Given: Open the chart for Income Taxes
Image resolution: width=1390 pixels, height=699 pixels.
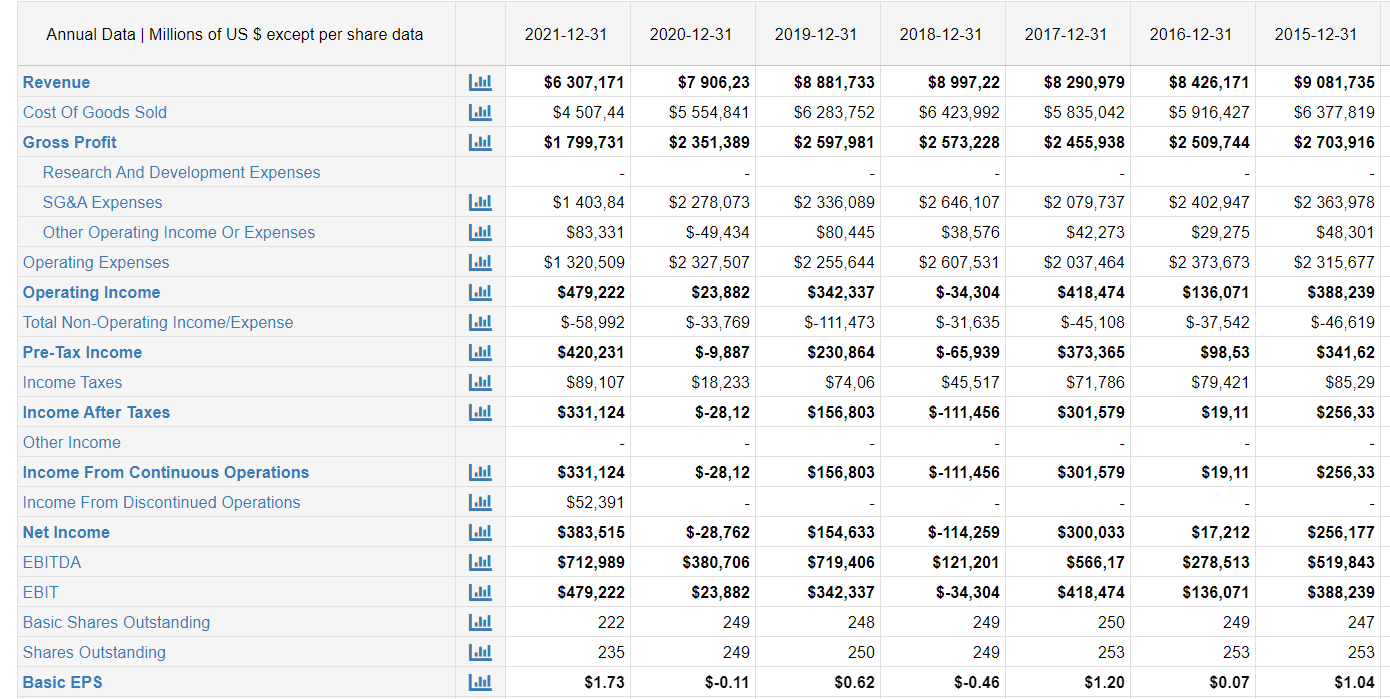Looking at the screenshot, I should [480, 382].
